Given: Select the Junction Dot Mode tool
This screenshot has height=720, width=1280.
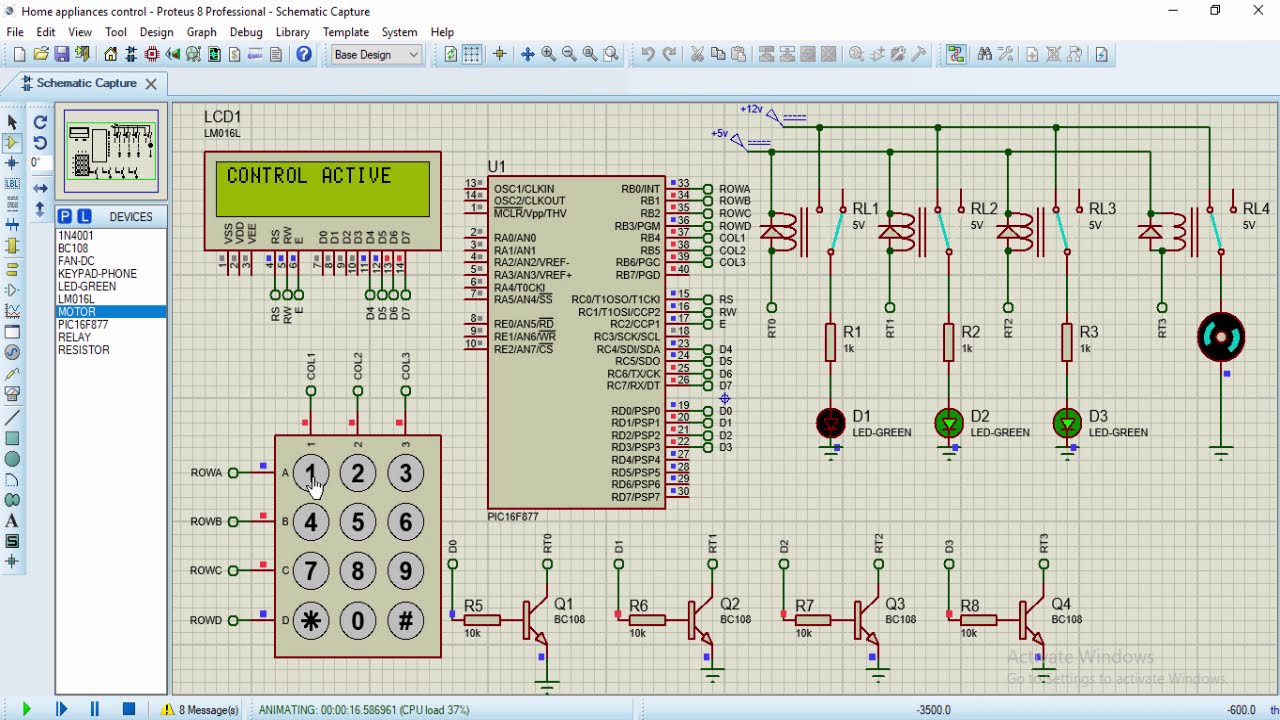Looking at the screenshot, I should click(x=12, y=162).
